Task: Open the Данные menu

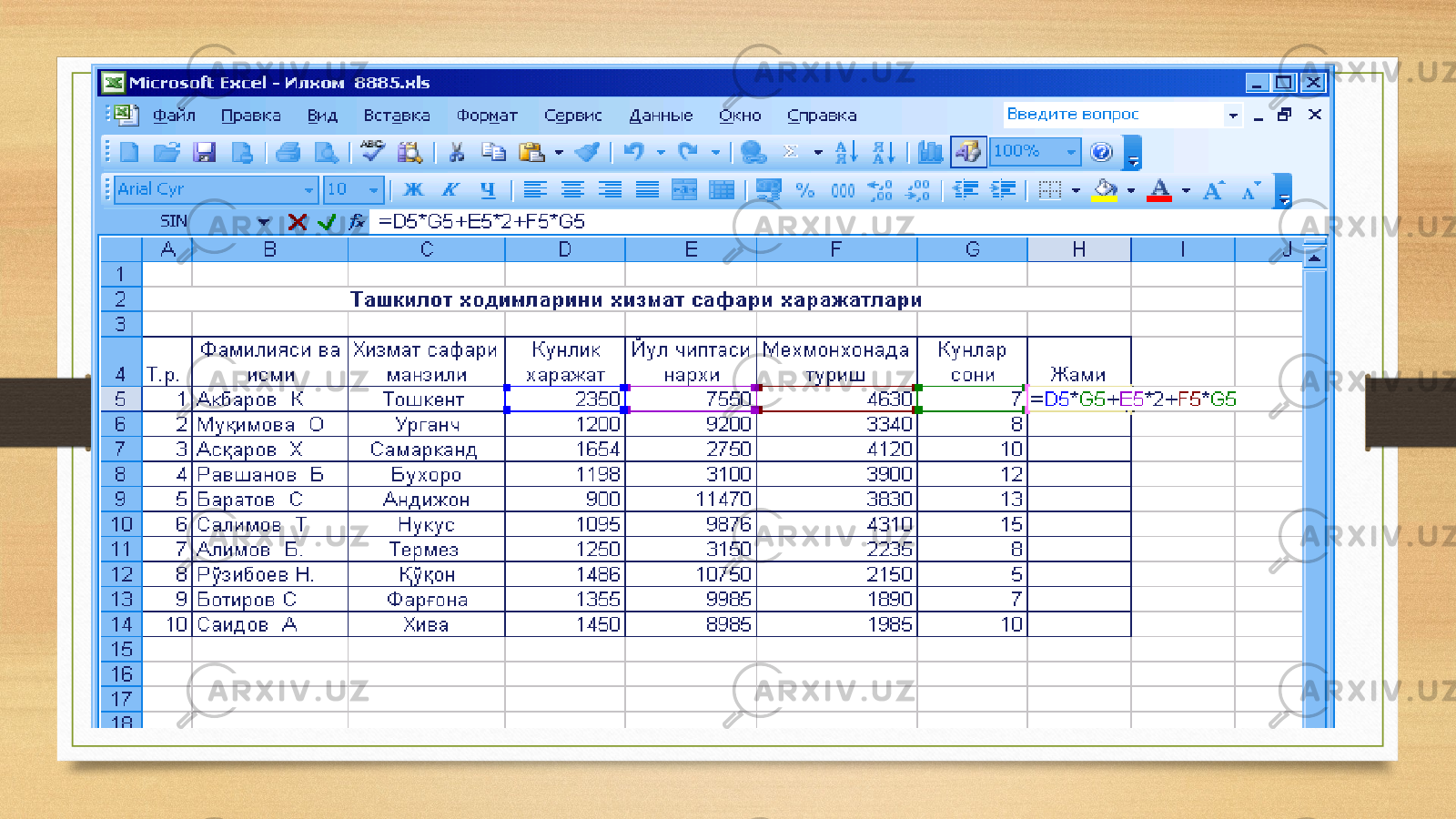Action: click(x=661, y=116)
